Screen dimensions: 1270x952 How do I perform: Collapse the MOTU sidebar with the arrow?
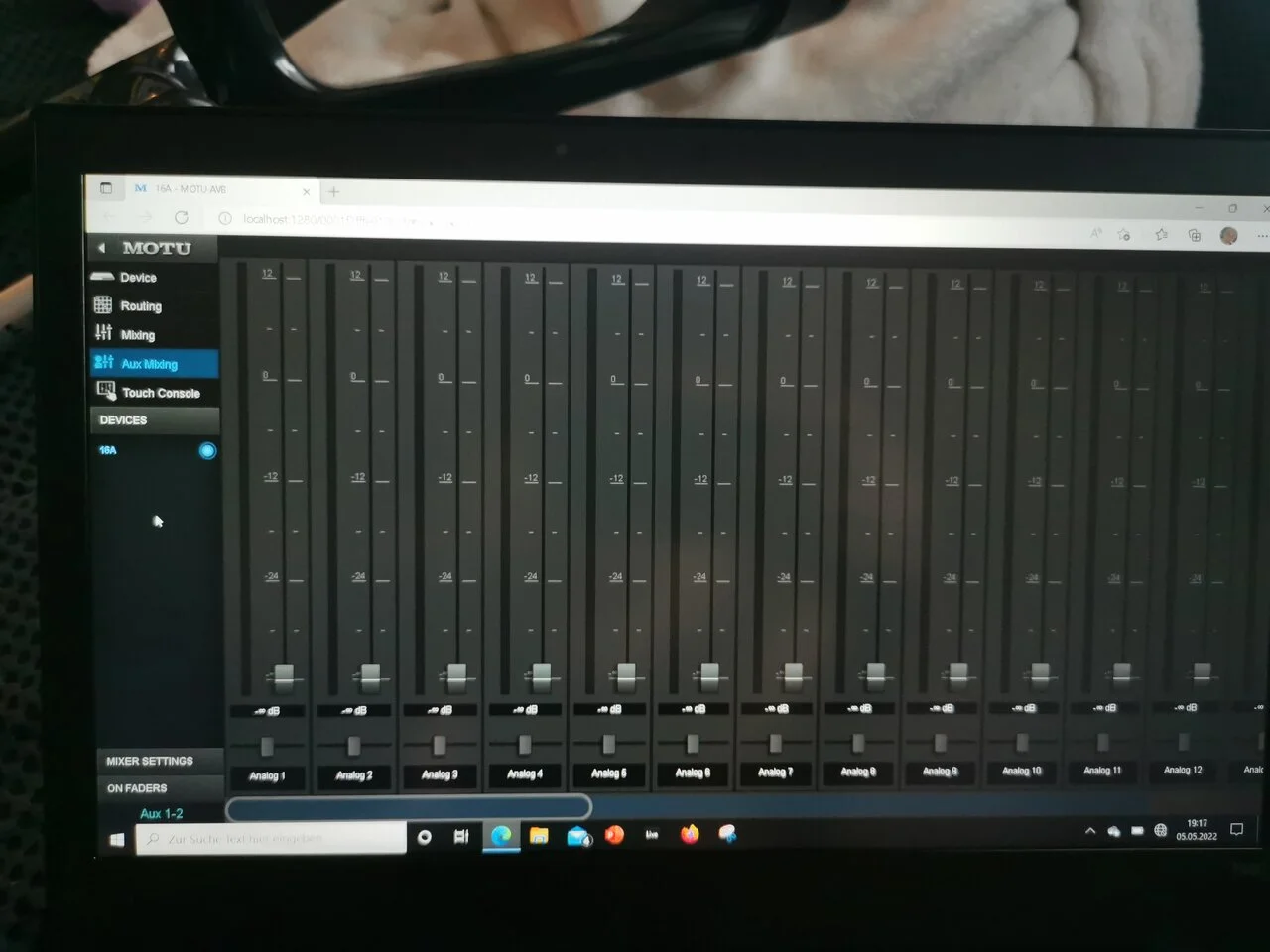(101, 248)
